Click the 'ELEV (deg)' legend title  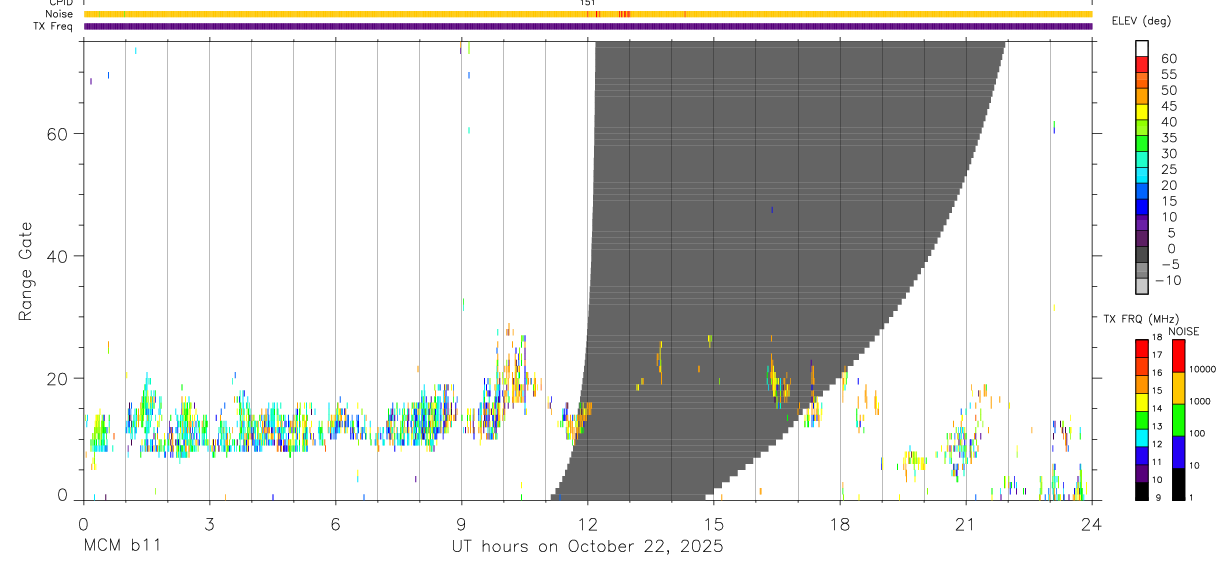(x=1141, y=21)
